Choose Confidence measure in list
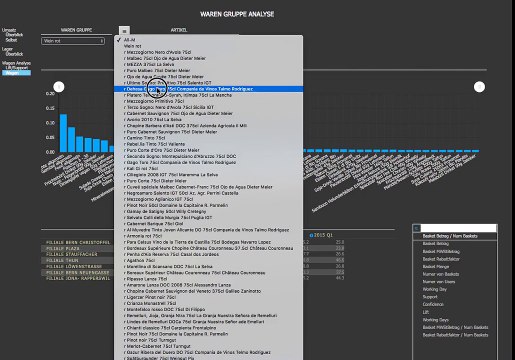Screen dimensions: 515x360 pos(433,304)
